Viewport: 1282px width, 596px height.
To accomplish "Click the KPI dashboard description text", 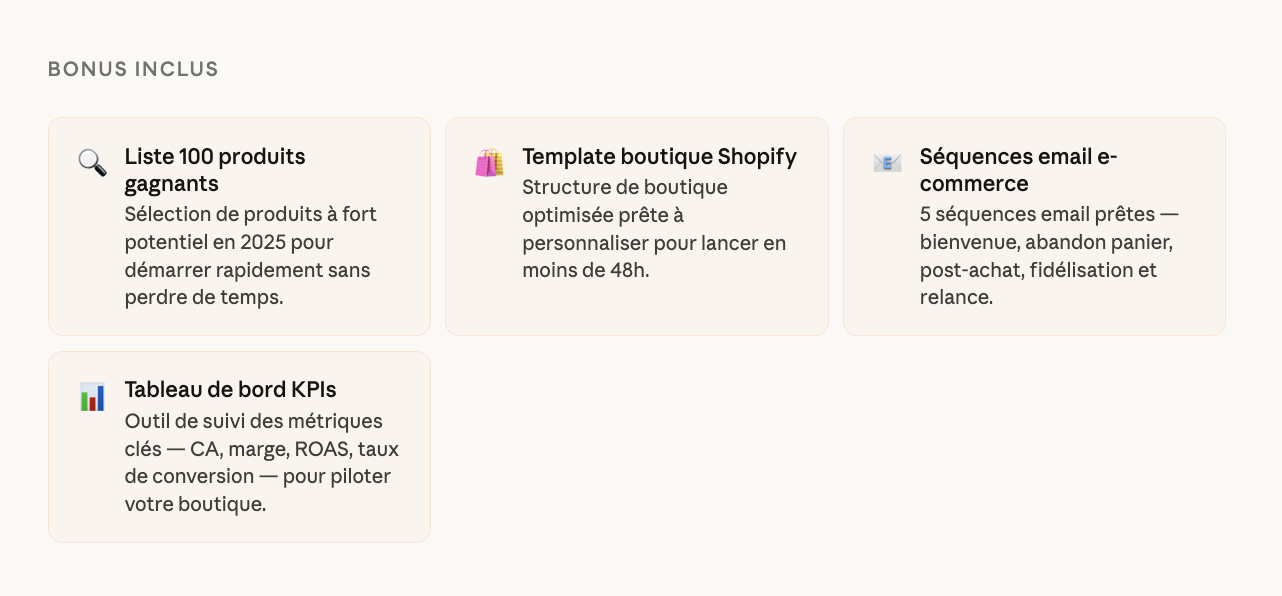I will click(x=261, y=463).
